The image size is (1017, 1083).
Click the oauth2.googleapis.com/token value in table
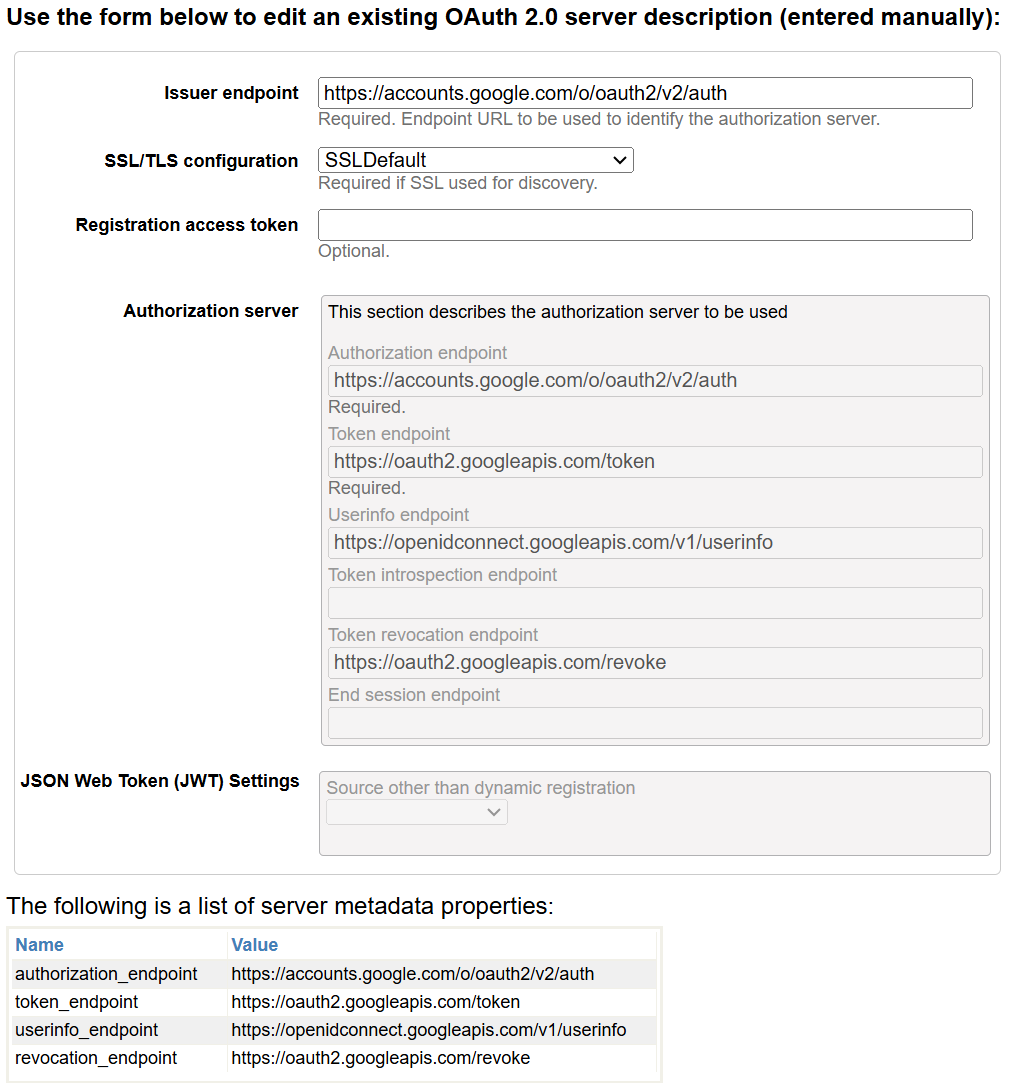(376, 1002)
